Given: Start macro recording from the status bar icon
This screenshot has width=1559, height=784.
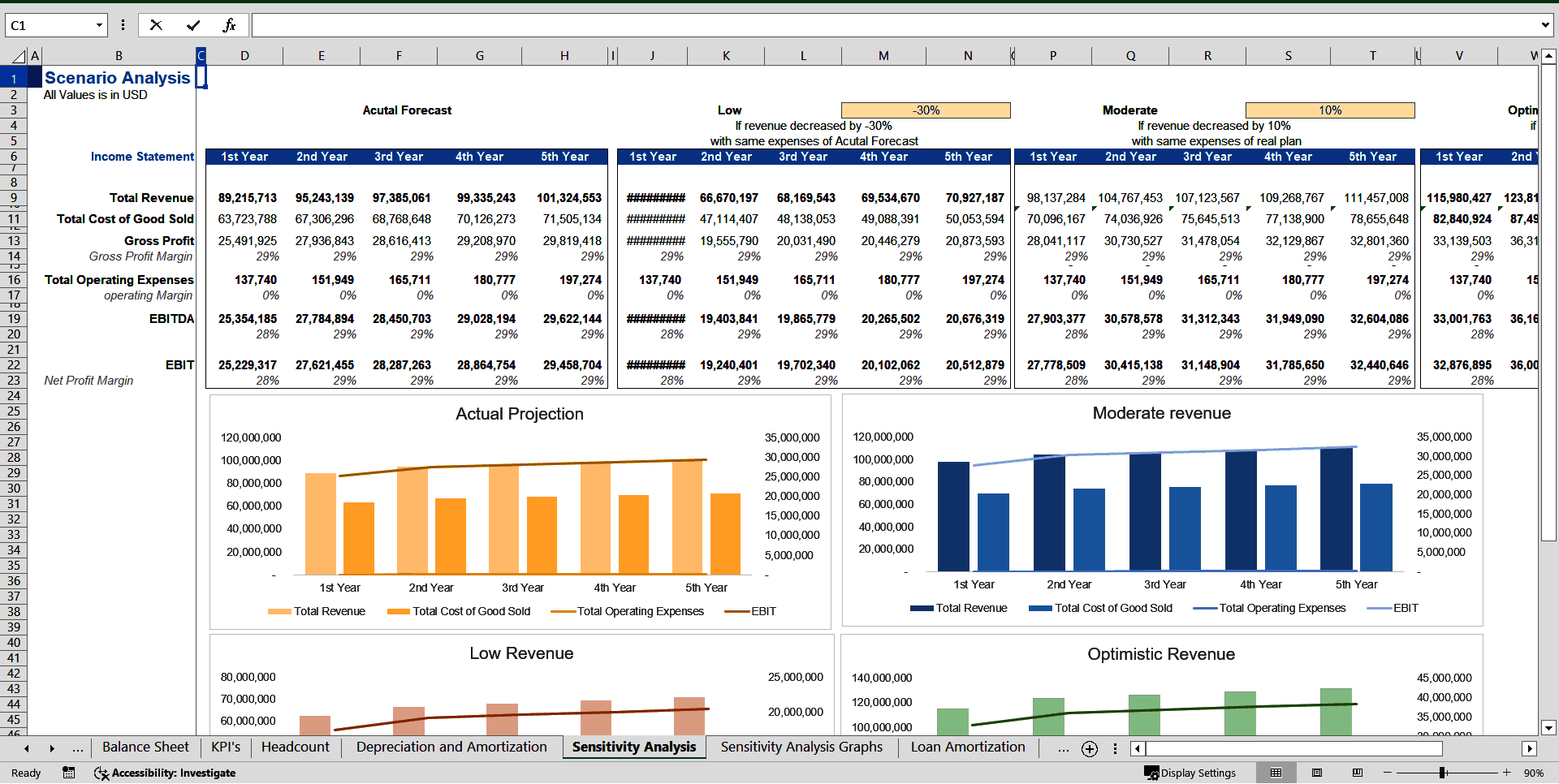Looking at the screenshot, I should point(68,773).
